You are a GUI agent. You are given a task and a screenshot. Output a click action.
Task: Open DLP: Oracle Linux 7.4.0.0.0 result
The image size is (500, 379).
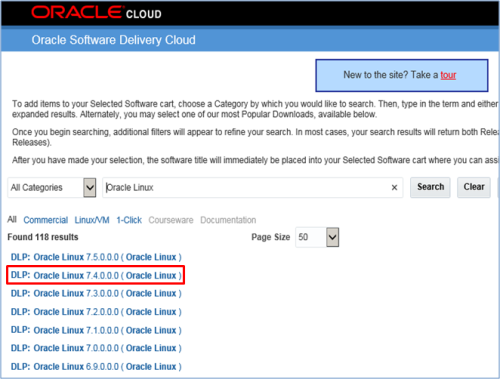[x=96, y=275]
